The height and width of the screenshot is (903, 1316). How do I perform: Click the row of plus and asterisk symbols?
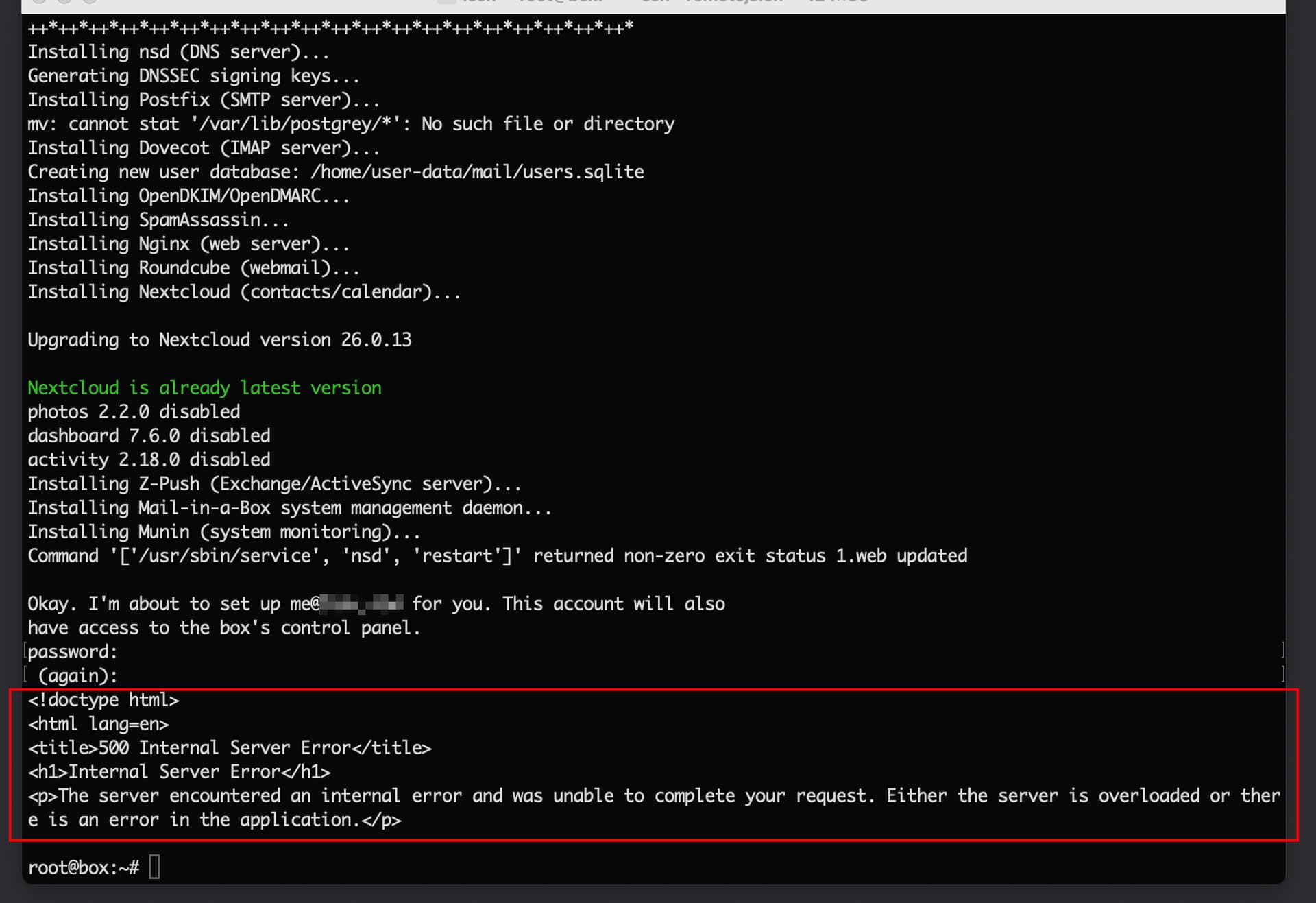tap(330, 28)
